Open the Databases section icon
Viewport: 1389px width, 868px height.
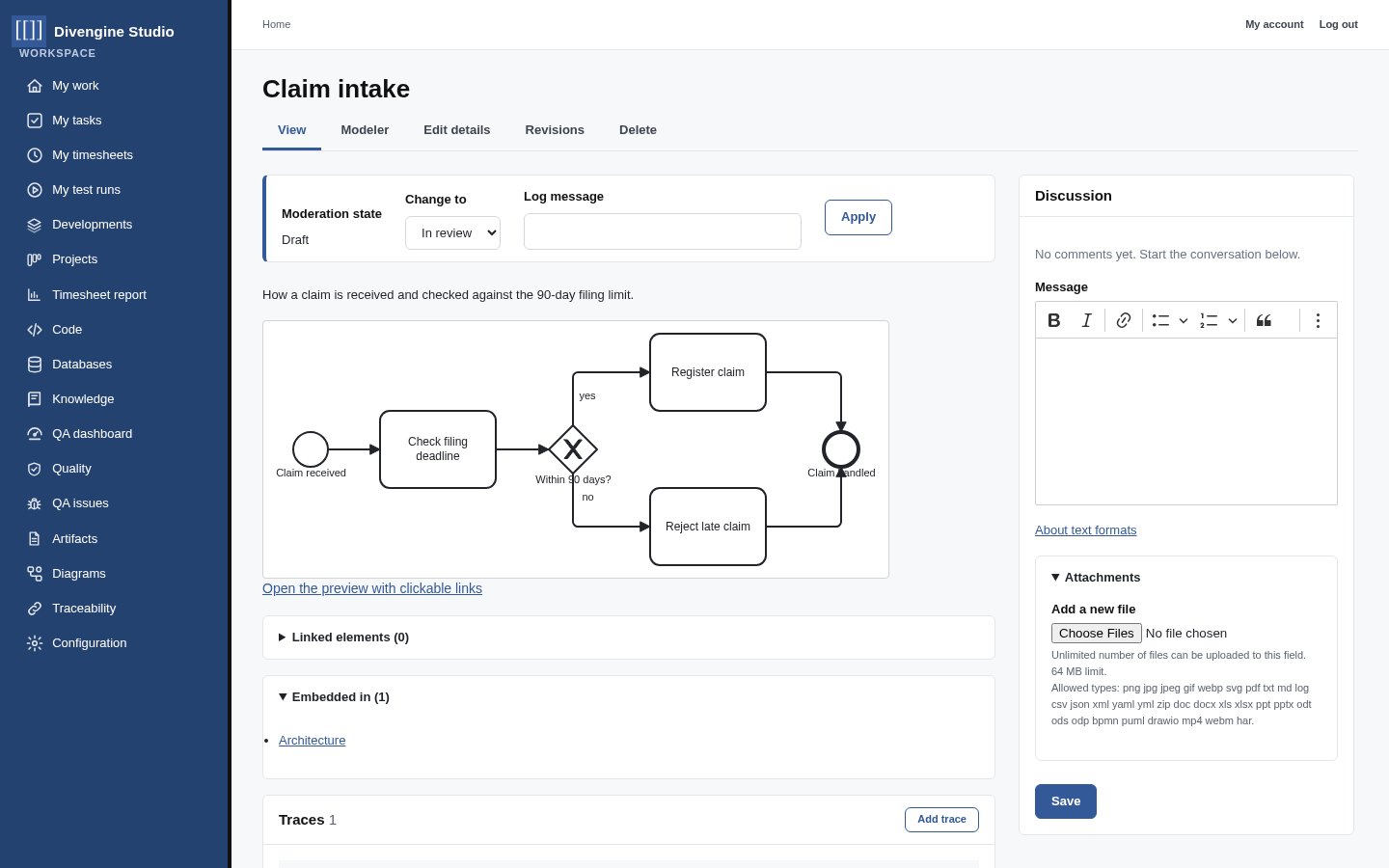[35, 365]
